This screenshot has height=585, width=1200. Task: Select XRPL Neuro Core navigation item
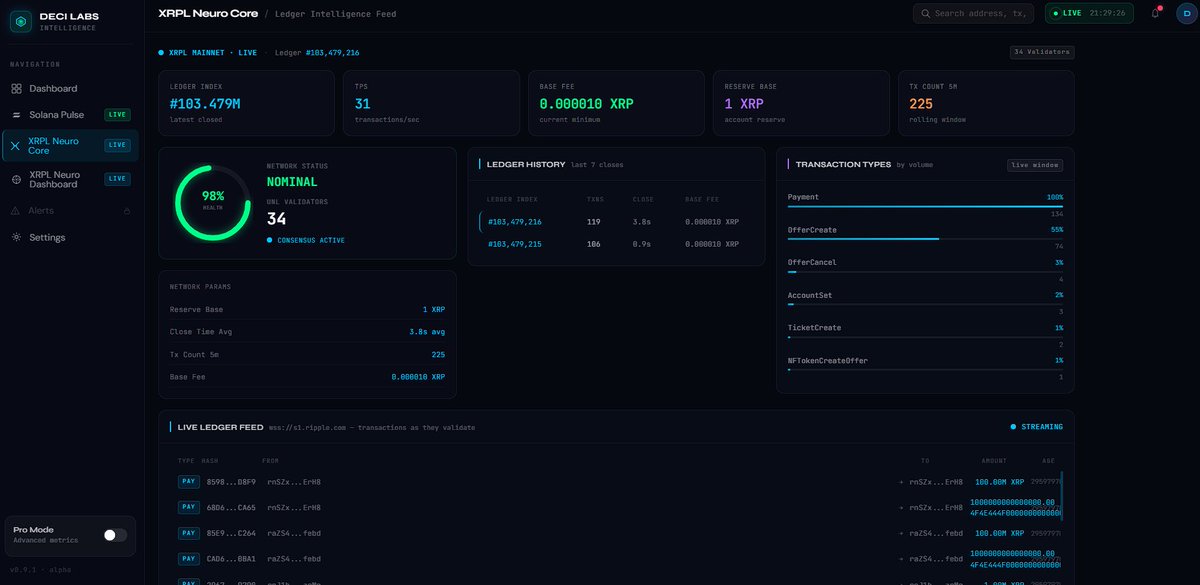coord(71,146)
